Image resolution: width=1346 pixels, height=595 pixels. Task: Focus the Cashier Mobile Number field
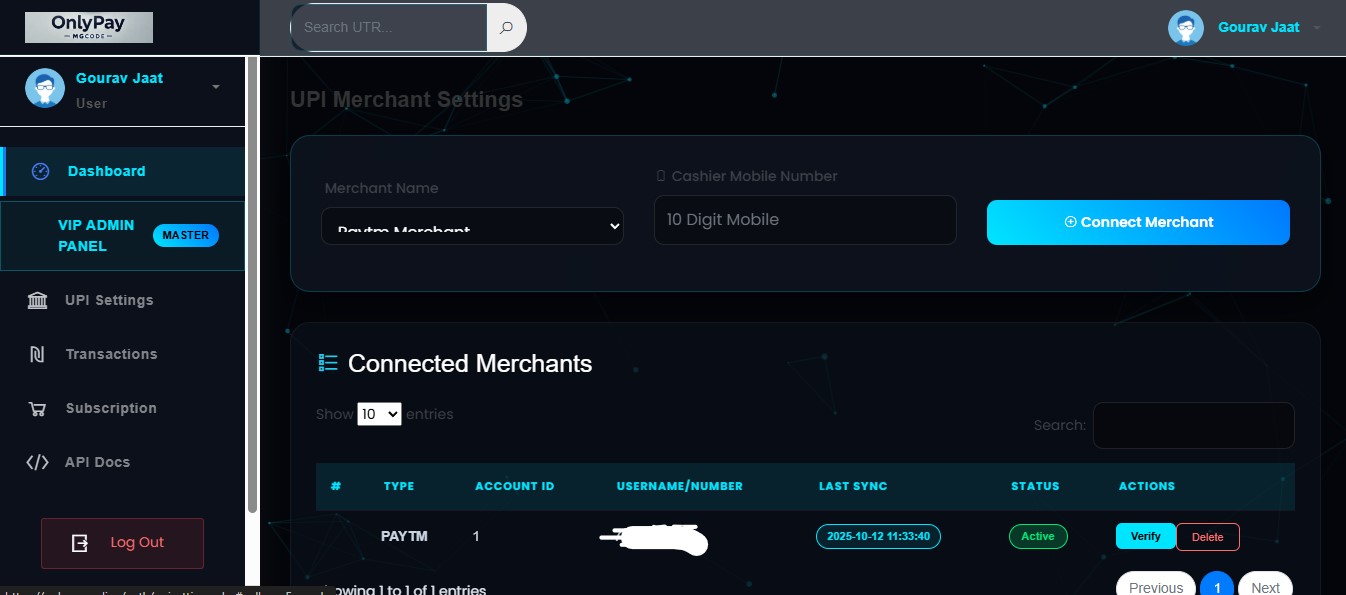pos(805,220)
